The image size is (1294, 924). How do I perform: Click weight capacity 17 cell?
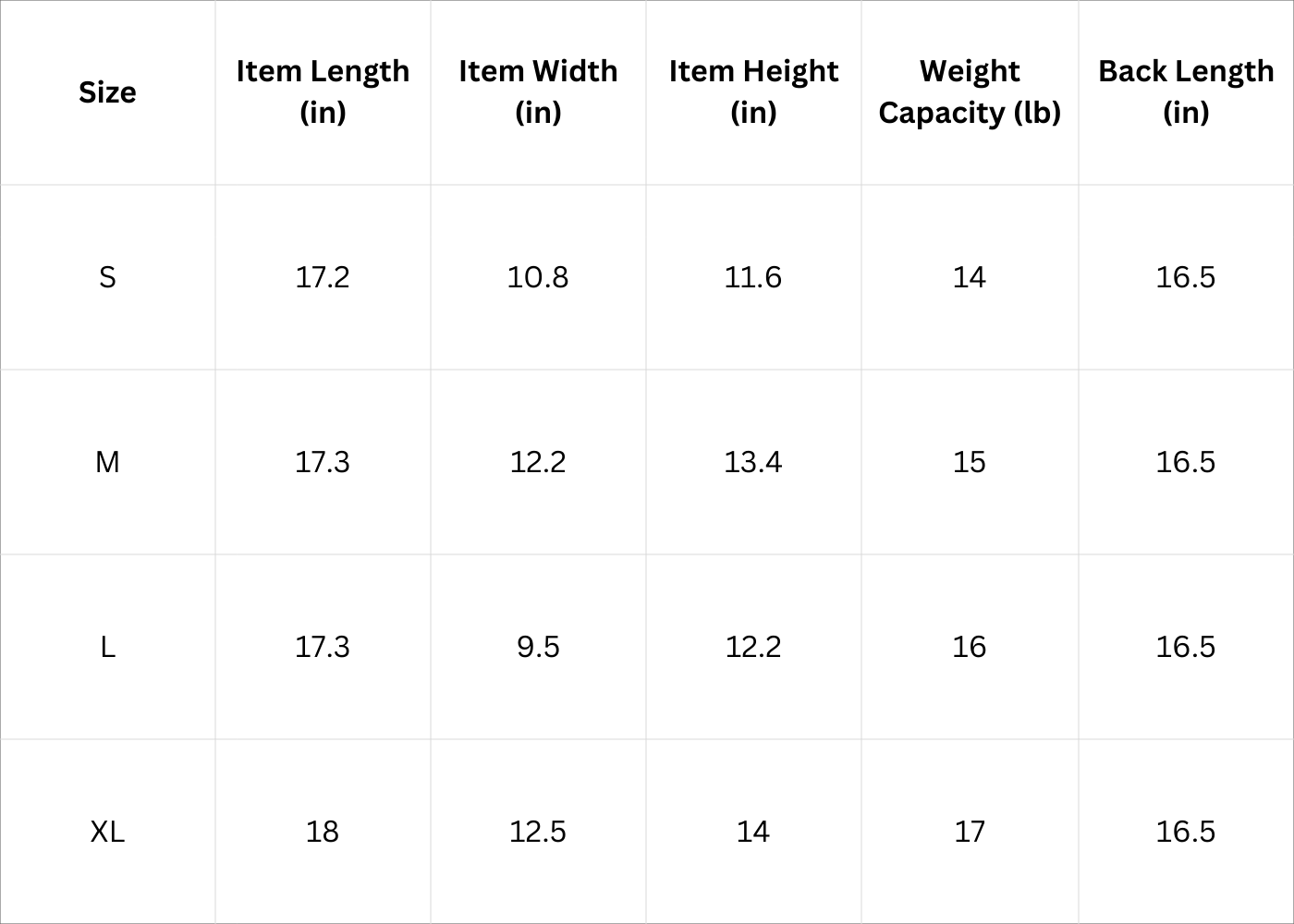[x=970, y=832]
